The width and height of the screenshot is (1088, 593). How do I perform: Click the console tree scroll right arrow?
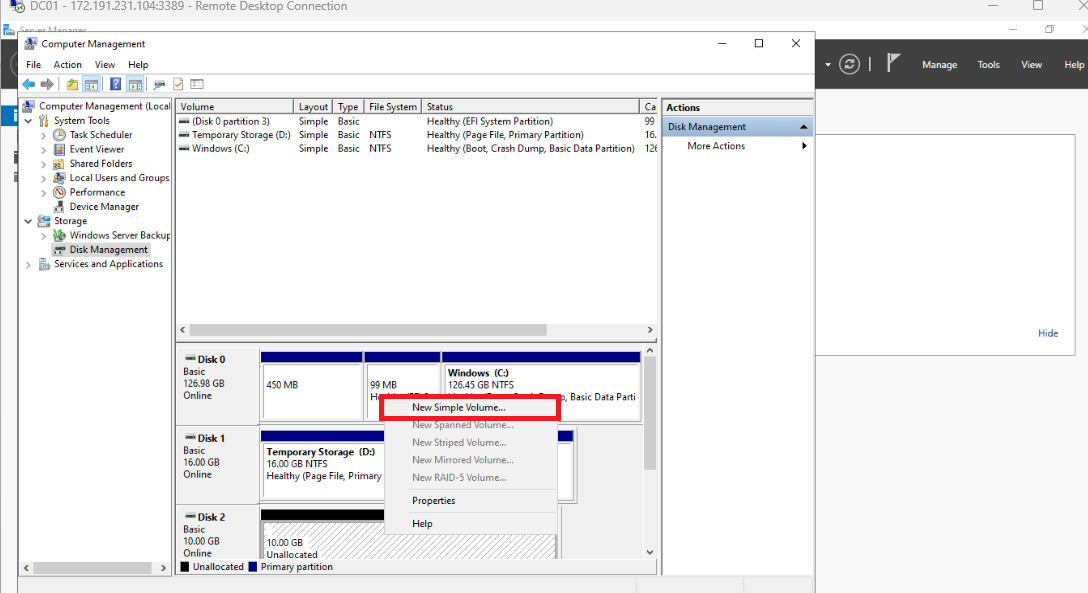coord(163,568)
